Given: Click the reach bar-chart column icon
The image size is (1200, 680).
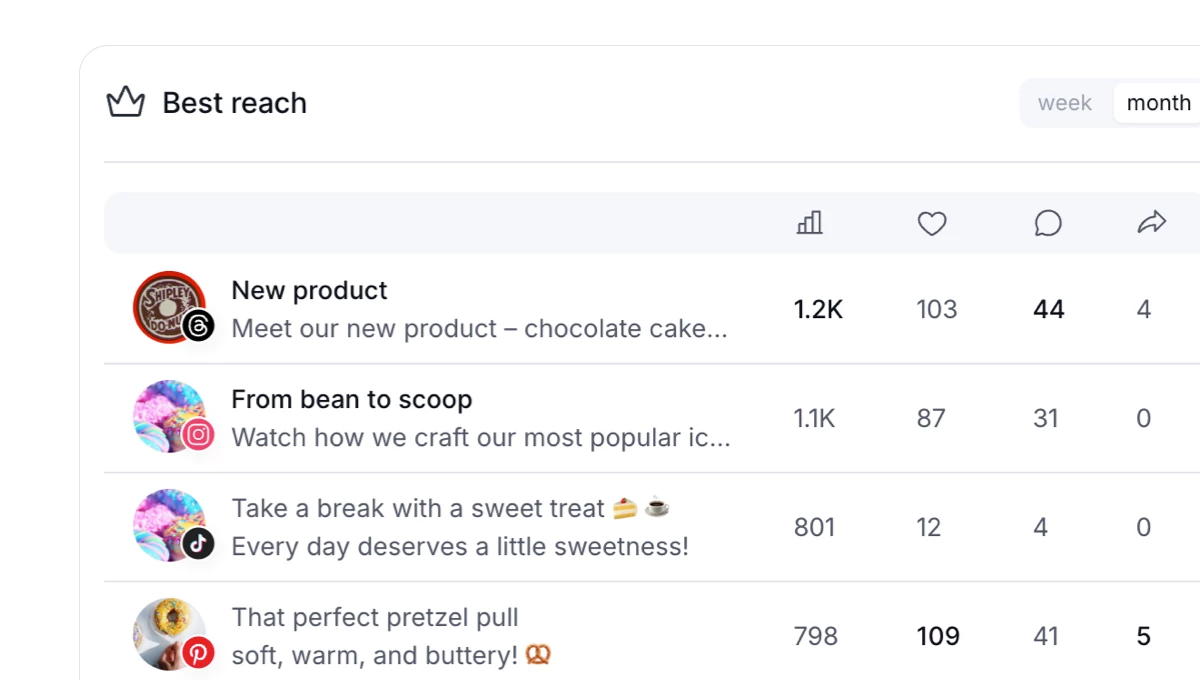Looking at the screenshot, I should pos(809,222).
